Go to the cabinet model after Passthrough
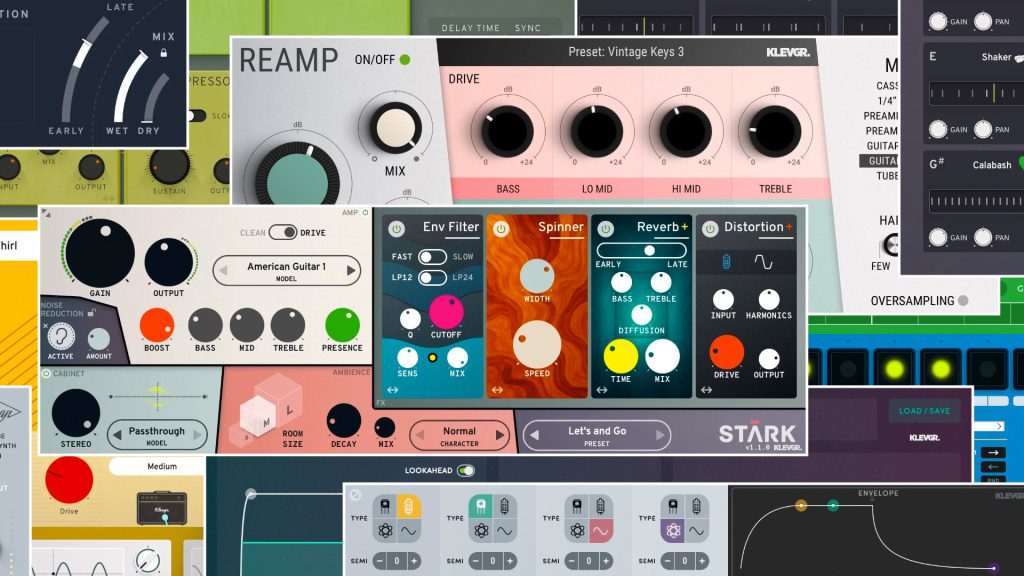This screenshot has width=1024, height=576. 197,435
